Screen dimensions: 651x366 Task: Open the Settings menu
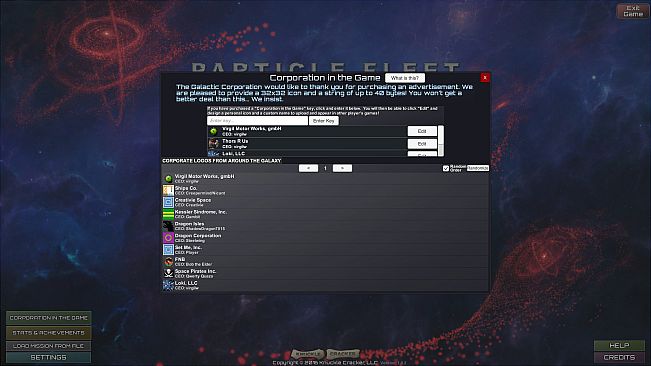tap(49, 357)
